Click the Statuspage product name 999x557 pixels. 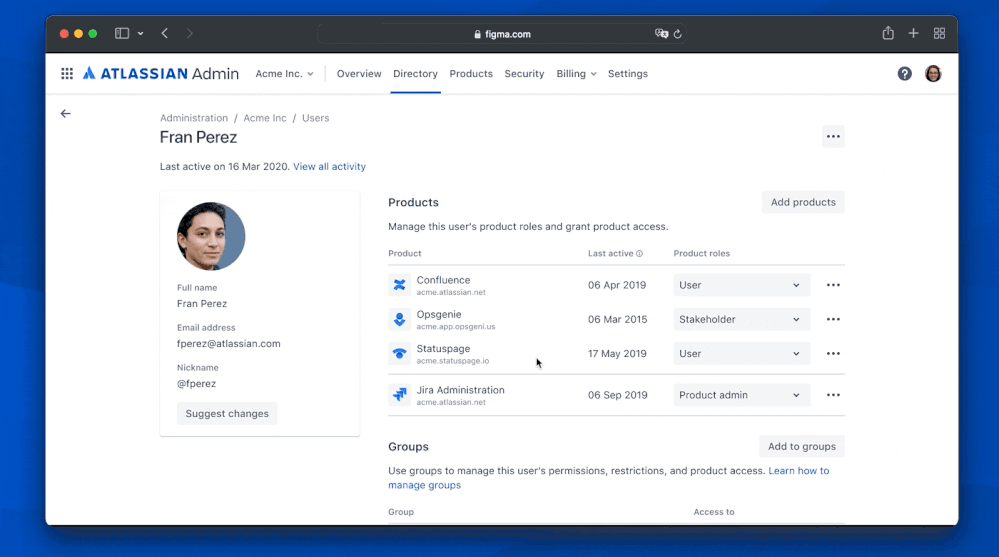coord(443,349)
